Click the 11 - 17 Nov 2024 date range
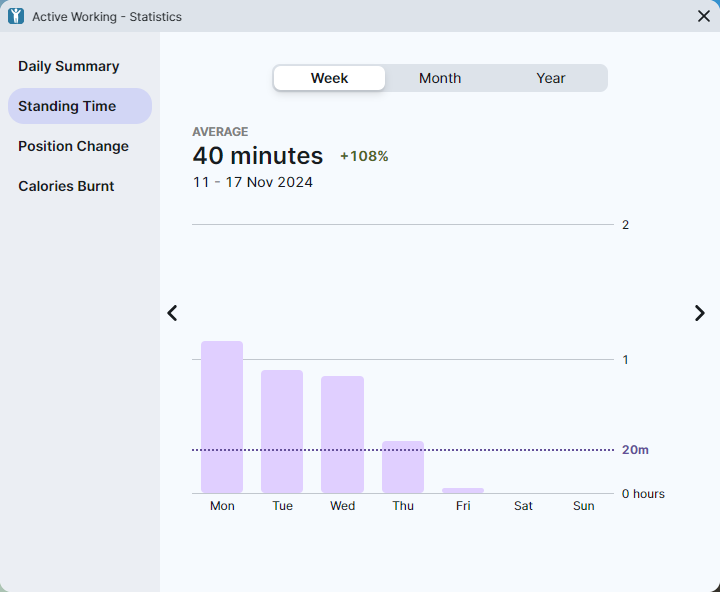Screen dimensions: 720x592 coord(253,182)
